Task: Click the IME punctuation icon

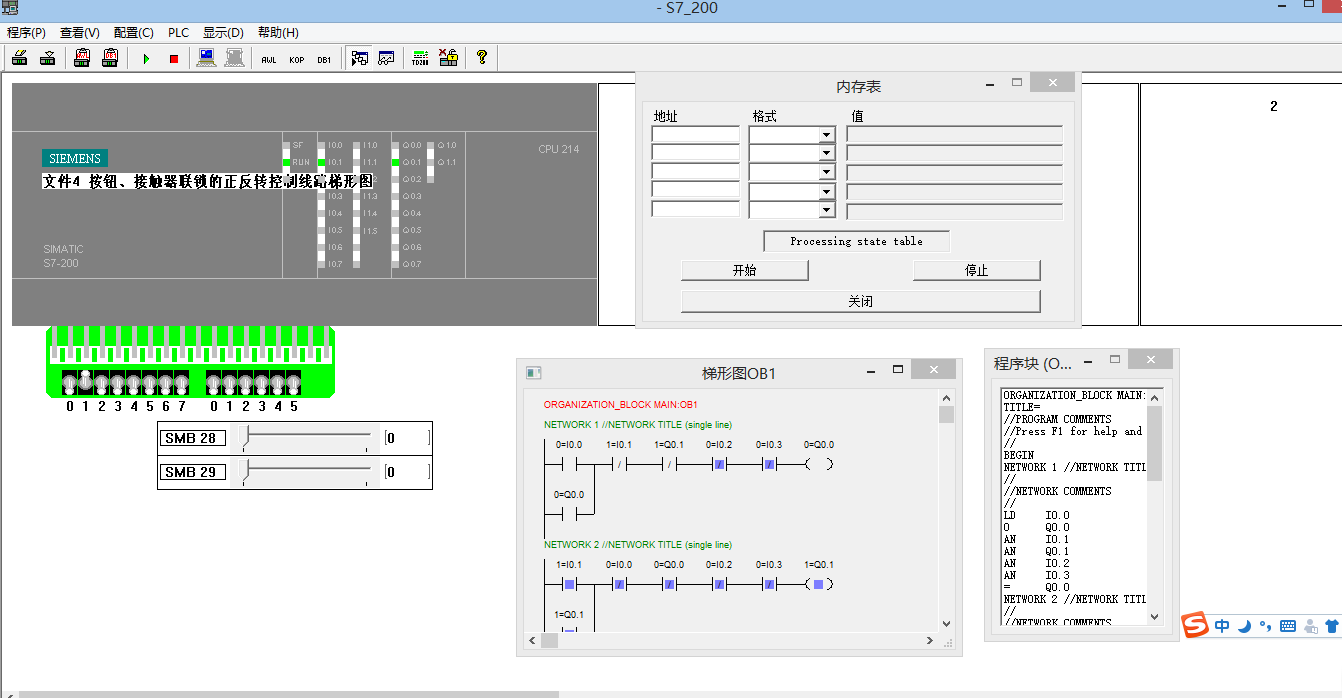Action: pyautogui.click(x=1266, y=627)
